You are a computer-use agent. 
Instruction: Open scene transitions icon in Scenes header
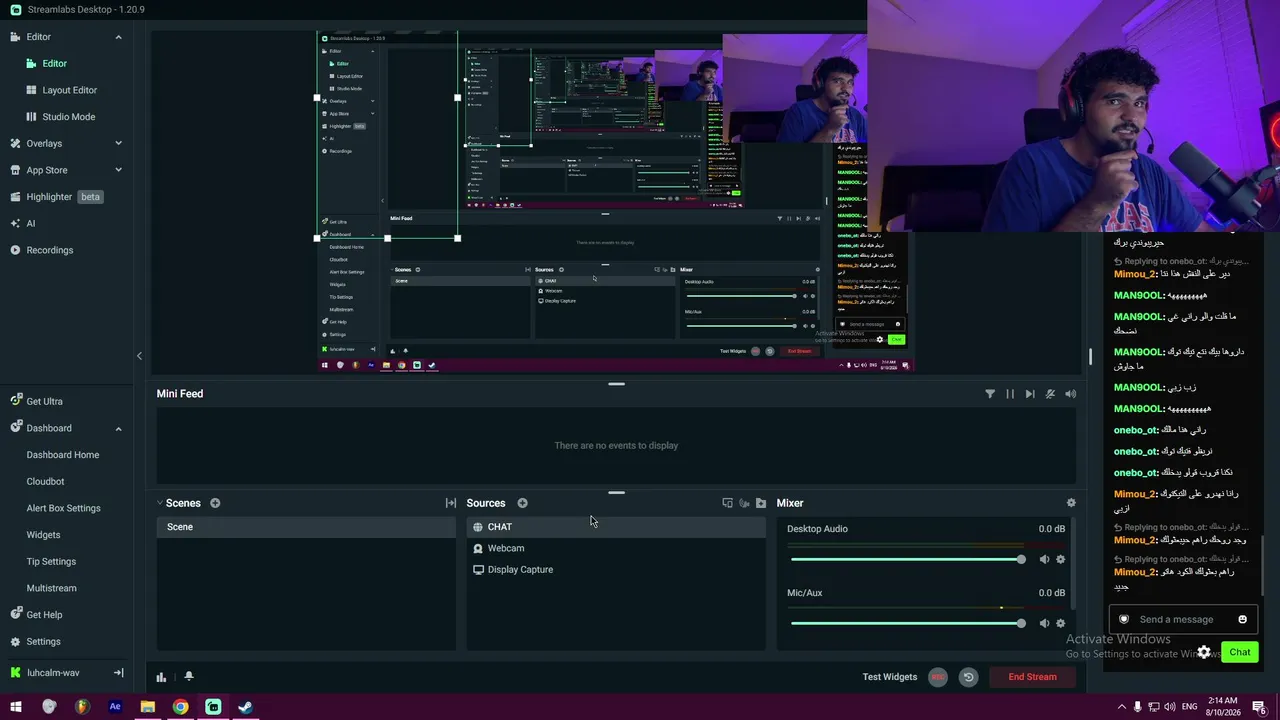tap(451, 503)
